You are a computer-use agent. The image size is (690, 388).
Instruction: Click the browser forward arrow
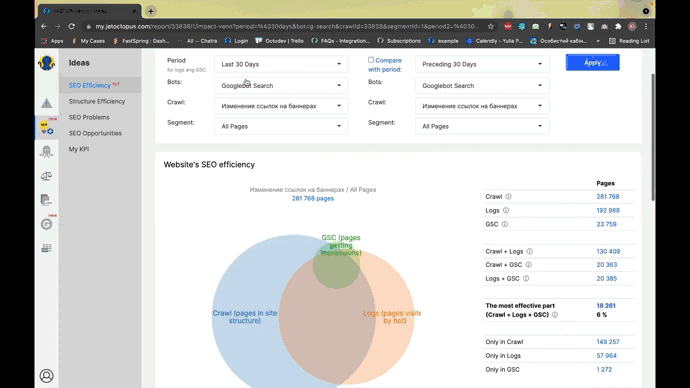point(58,26)
